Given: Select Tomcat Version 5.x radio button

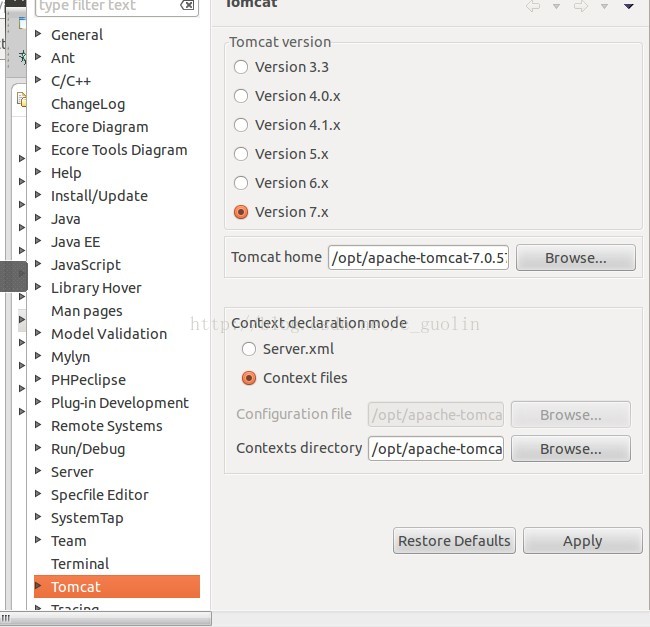Looking at the screenshot, I should pos(241,154).
